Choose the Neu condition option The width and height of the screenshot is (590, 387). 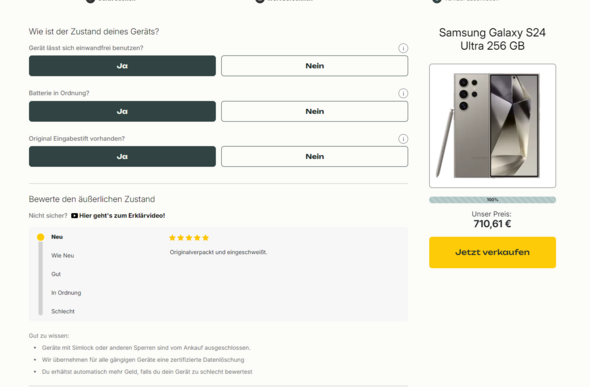pyautogui.click(x=57, y=237)
